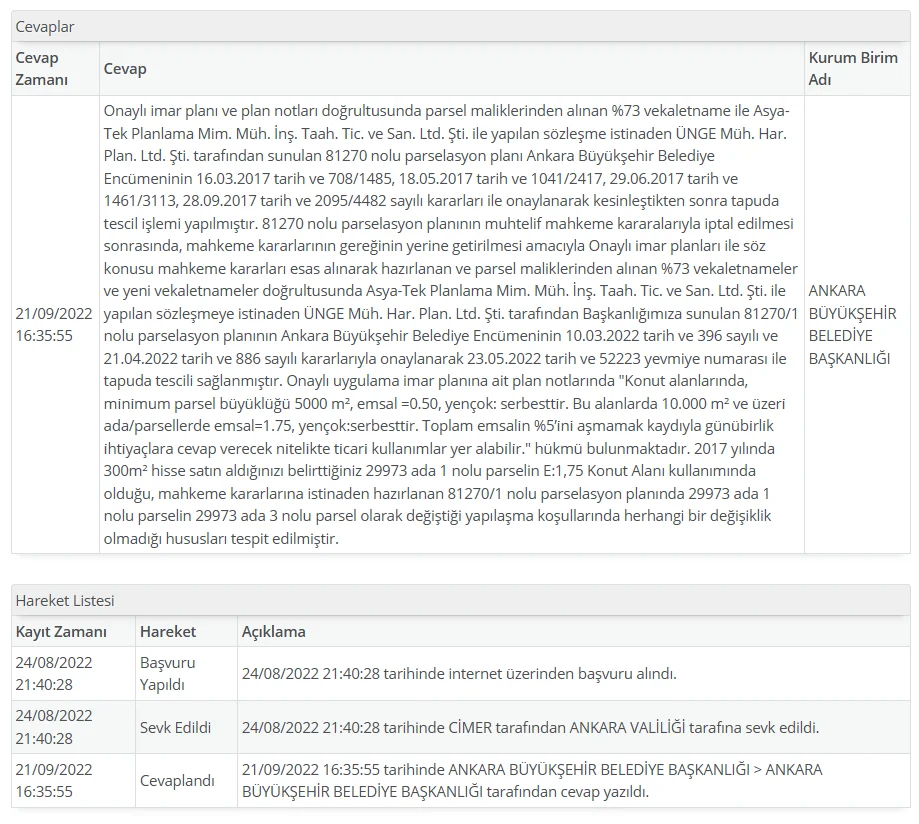Click the timestamp in the Cevaplandı row

[55, 780]
